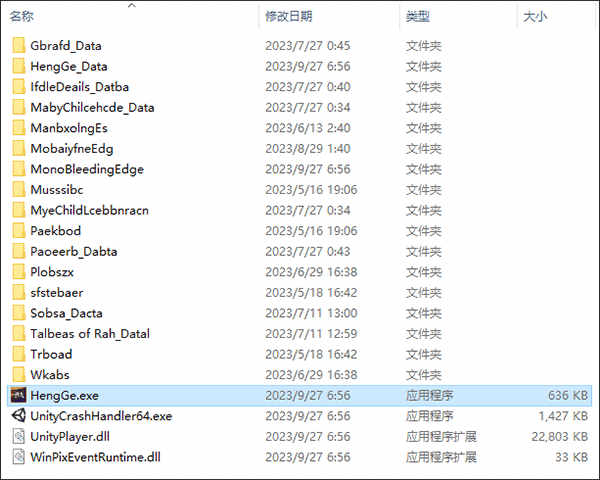Select the UnityPlayer.dll file icon
The image size is (600, 480).
tap(18, 436)
